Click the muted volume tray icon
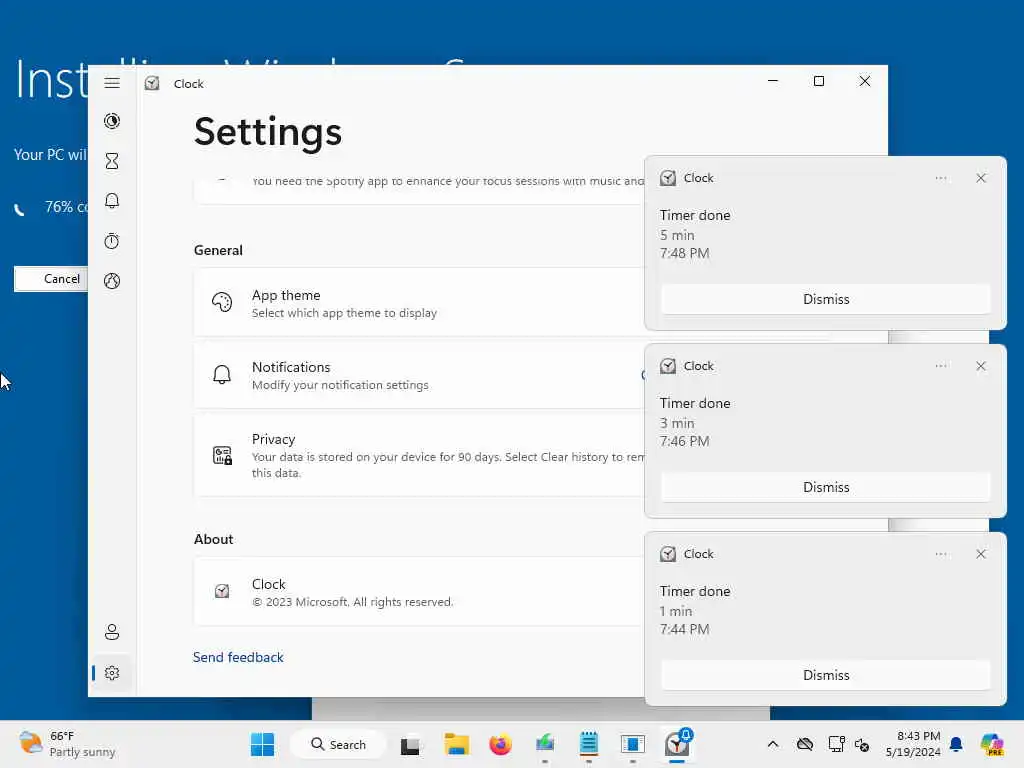The height and width of the screenshot is (768, 1024). pyautogui.click(x=861, y=744)
